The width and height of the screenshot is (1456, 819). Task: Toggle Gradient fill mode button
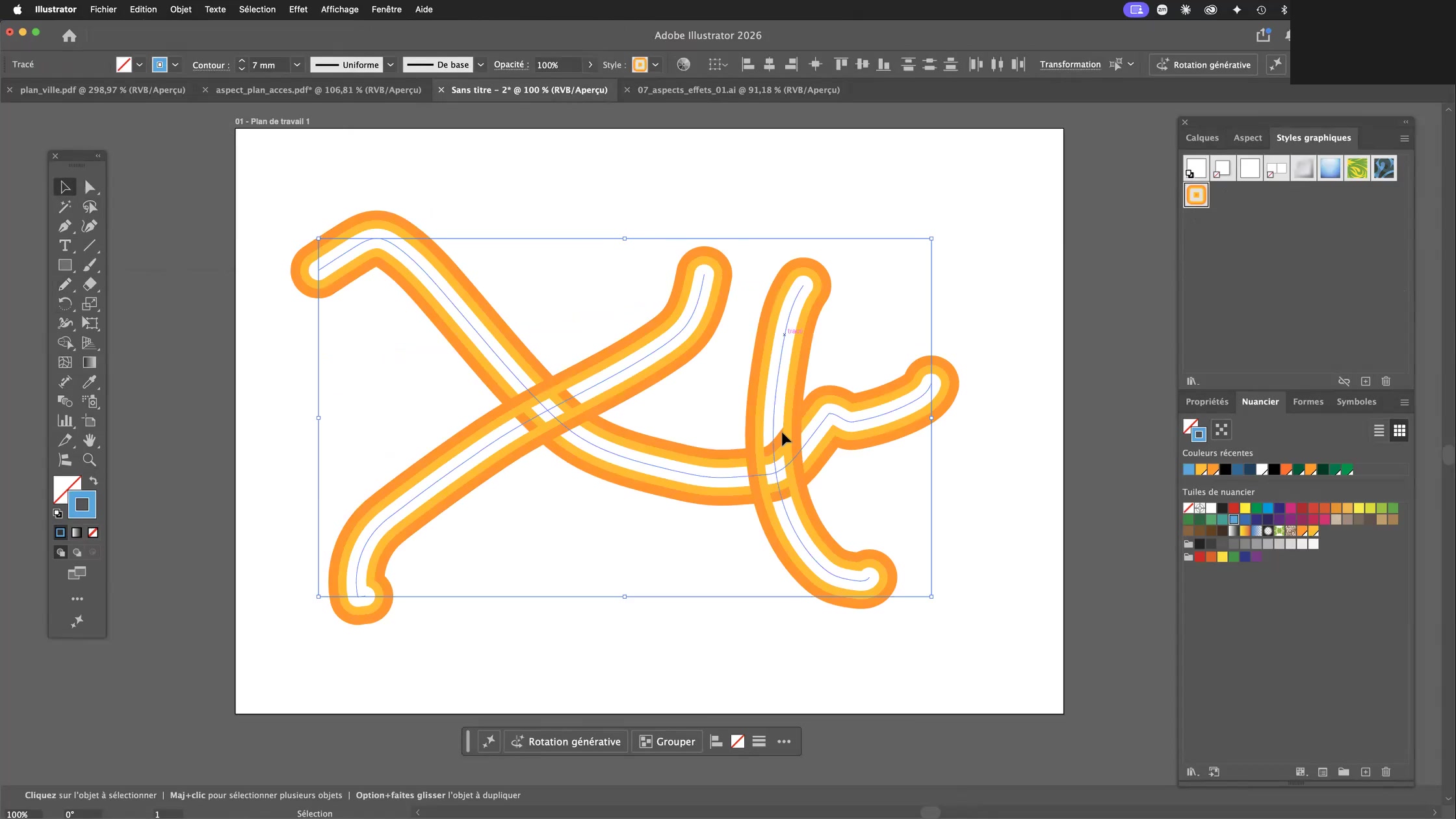tap(77, 532)
